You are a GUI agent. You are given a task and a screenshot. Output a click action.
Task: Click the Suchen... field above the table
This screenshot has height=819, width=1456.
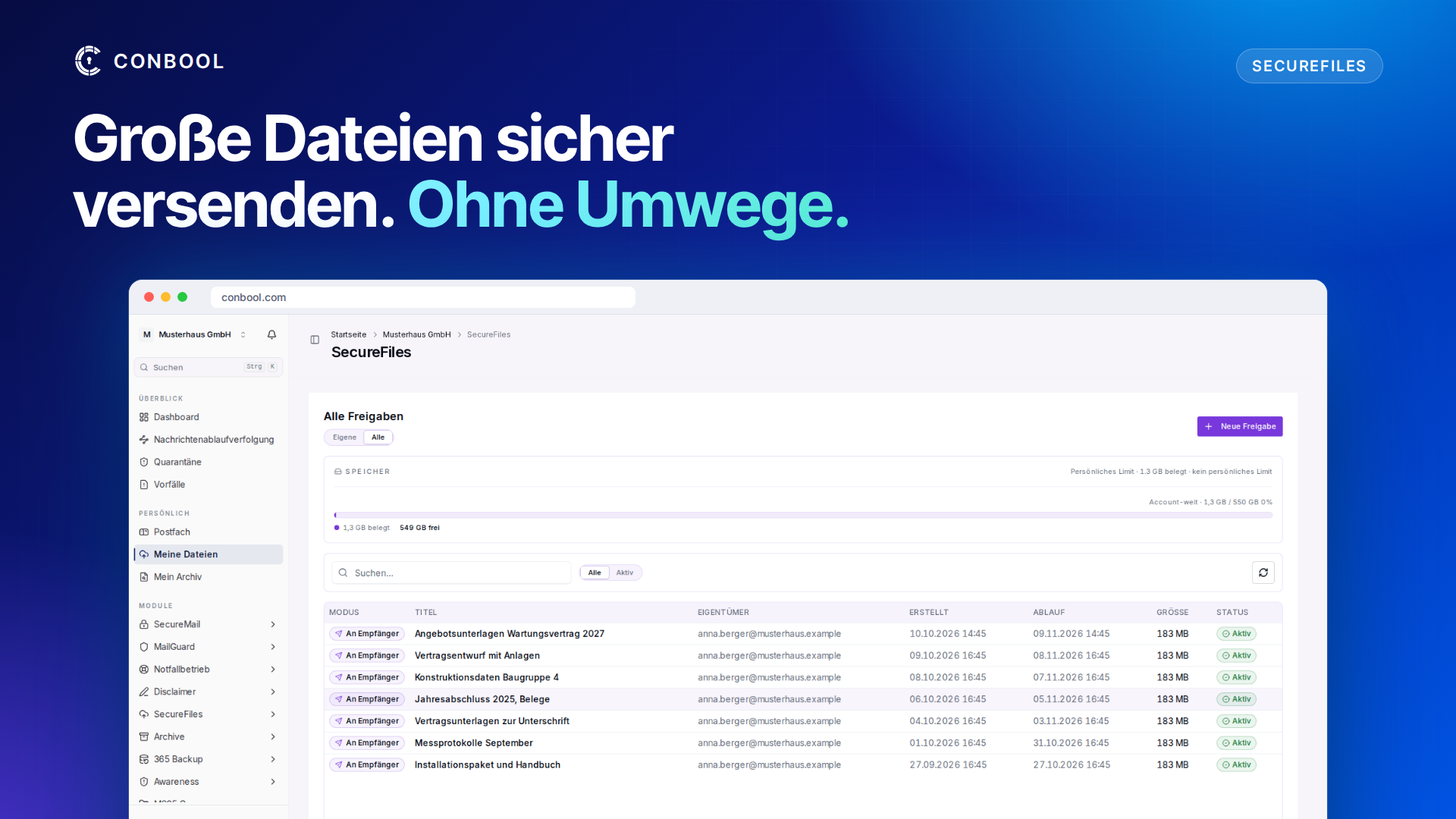coord(451,573)
